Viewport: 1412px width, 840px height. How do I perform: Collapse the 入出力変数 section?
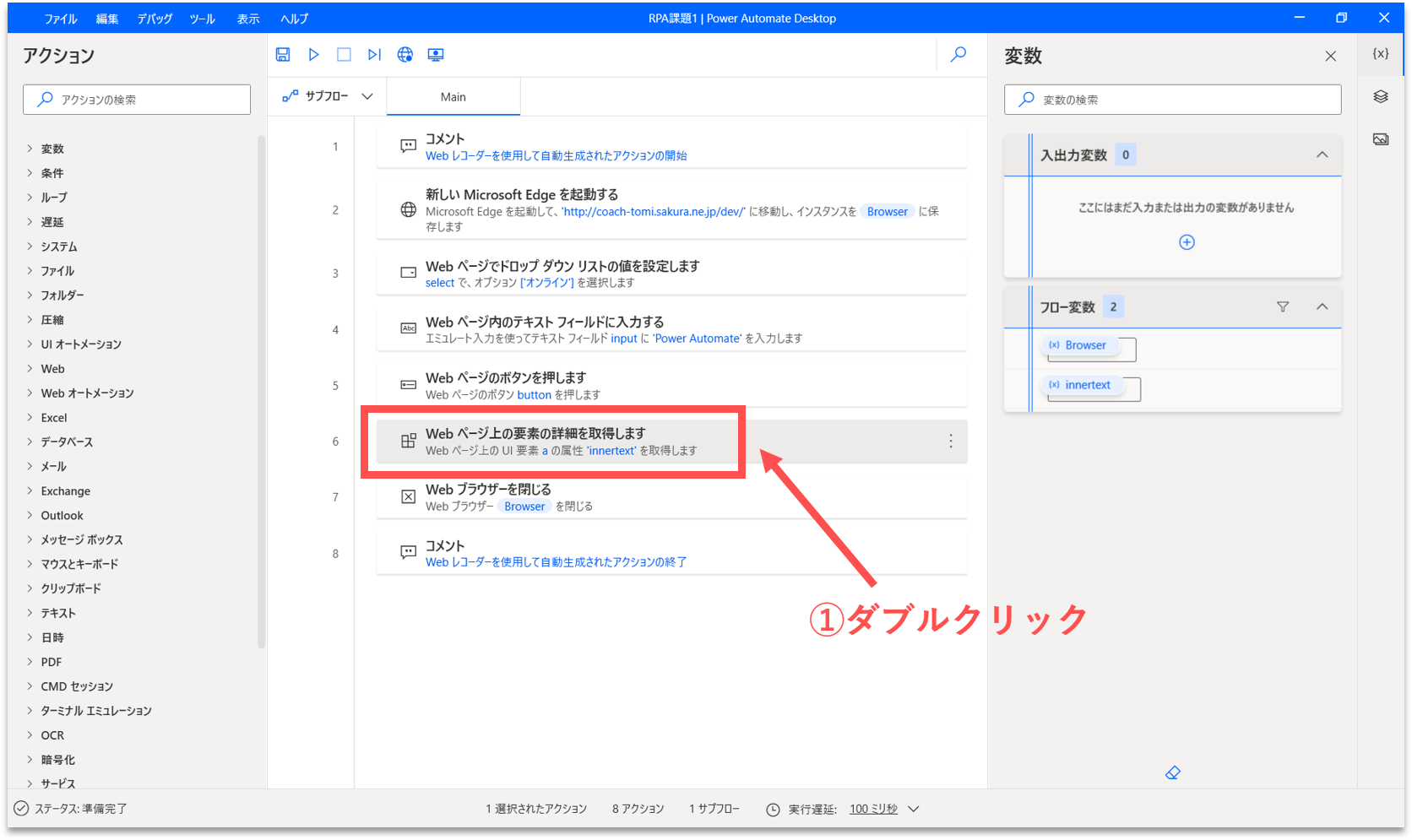(1322, 155)
